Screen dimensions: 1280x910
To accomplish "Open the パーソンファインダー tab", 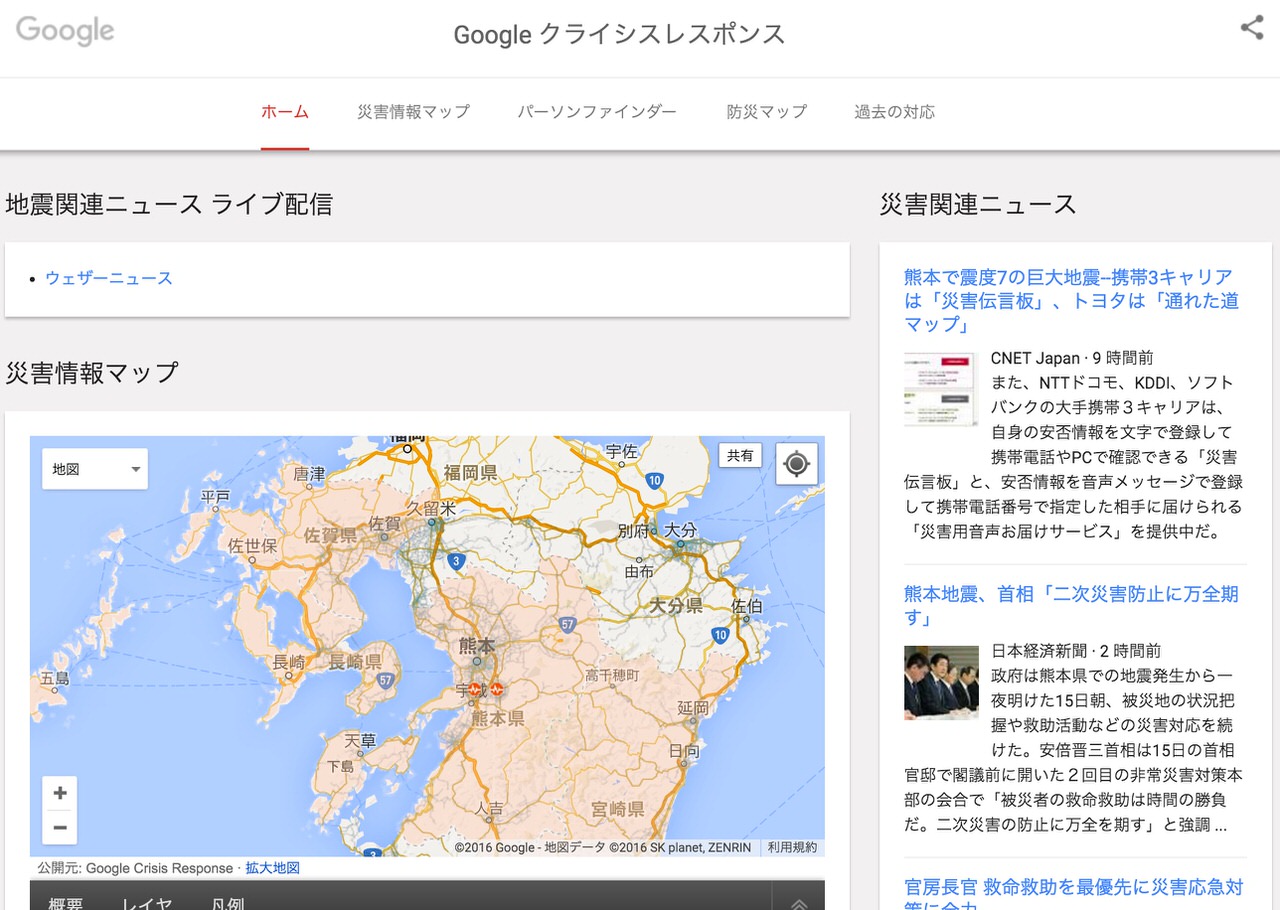I will (597, 112).
